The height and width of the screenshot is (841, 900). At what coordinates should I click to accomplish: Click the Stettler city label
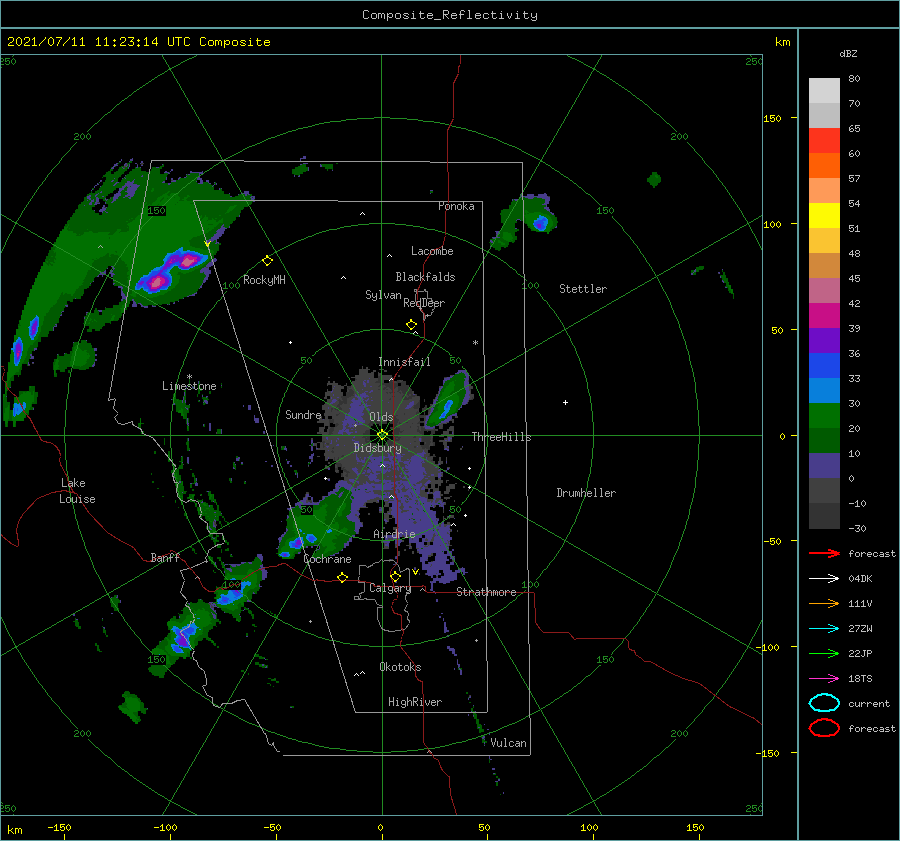pos(583,289)
